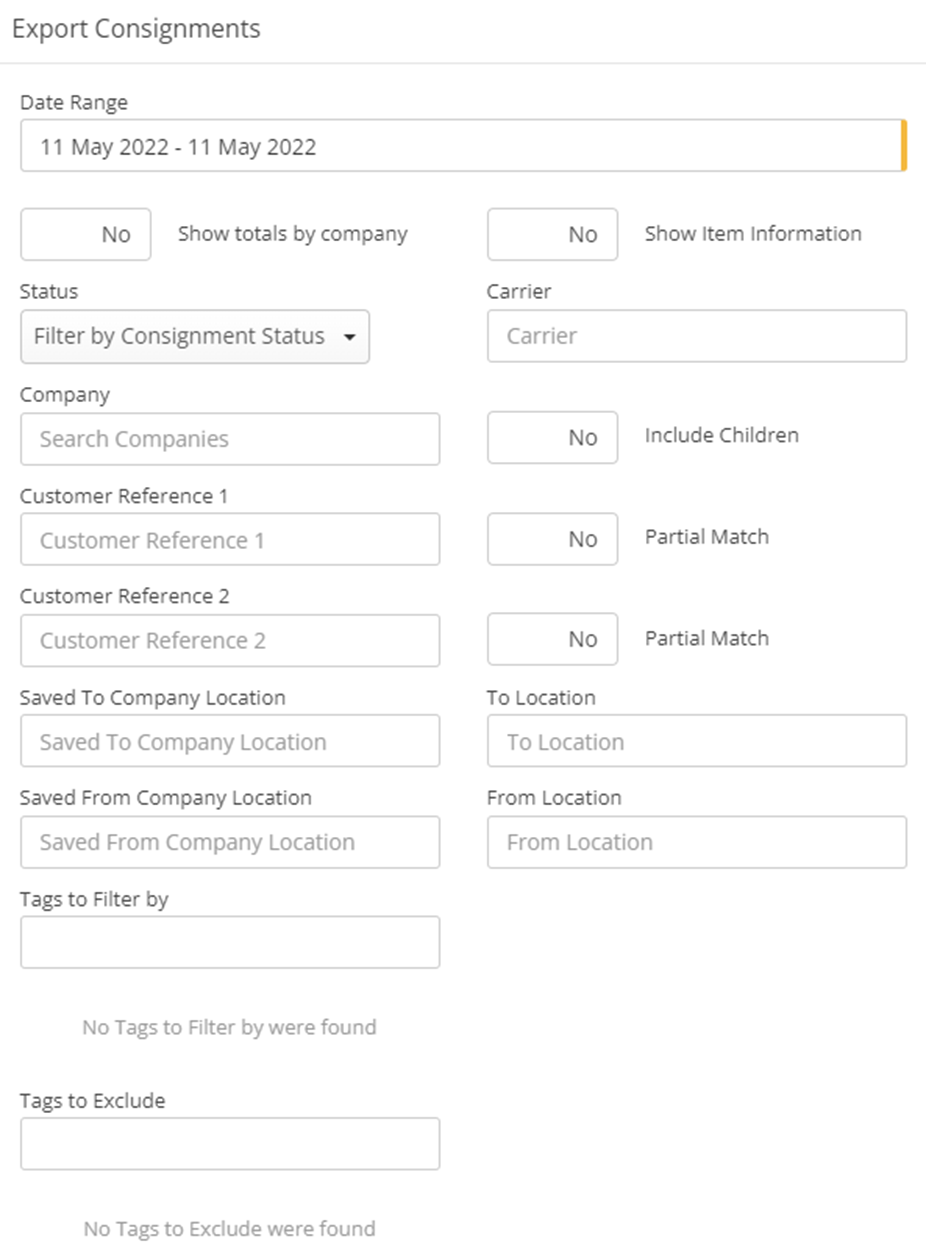Click the Carrier input field

click(x=696, y=336)
